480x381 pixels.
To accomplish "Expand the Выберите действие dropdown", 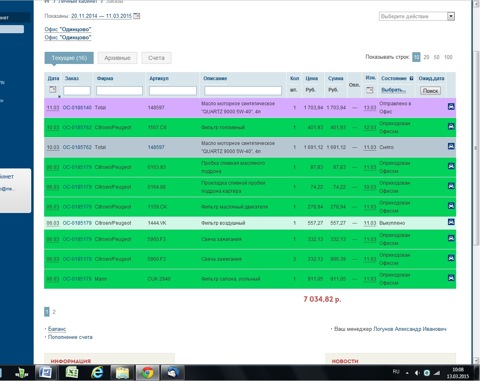I will coord(417,16).
